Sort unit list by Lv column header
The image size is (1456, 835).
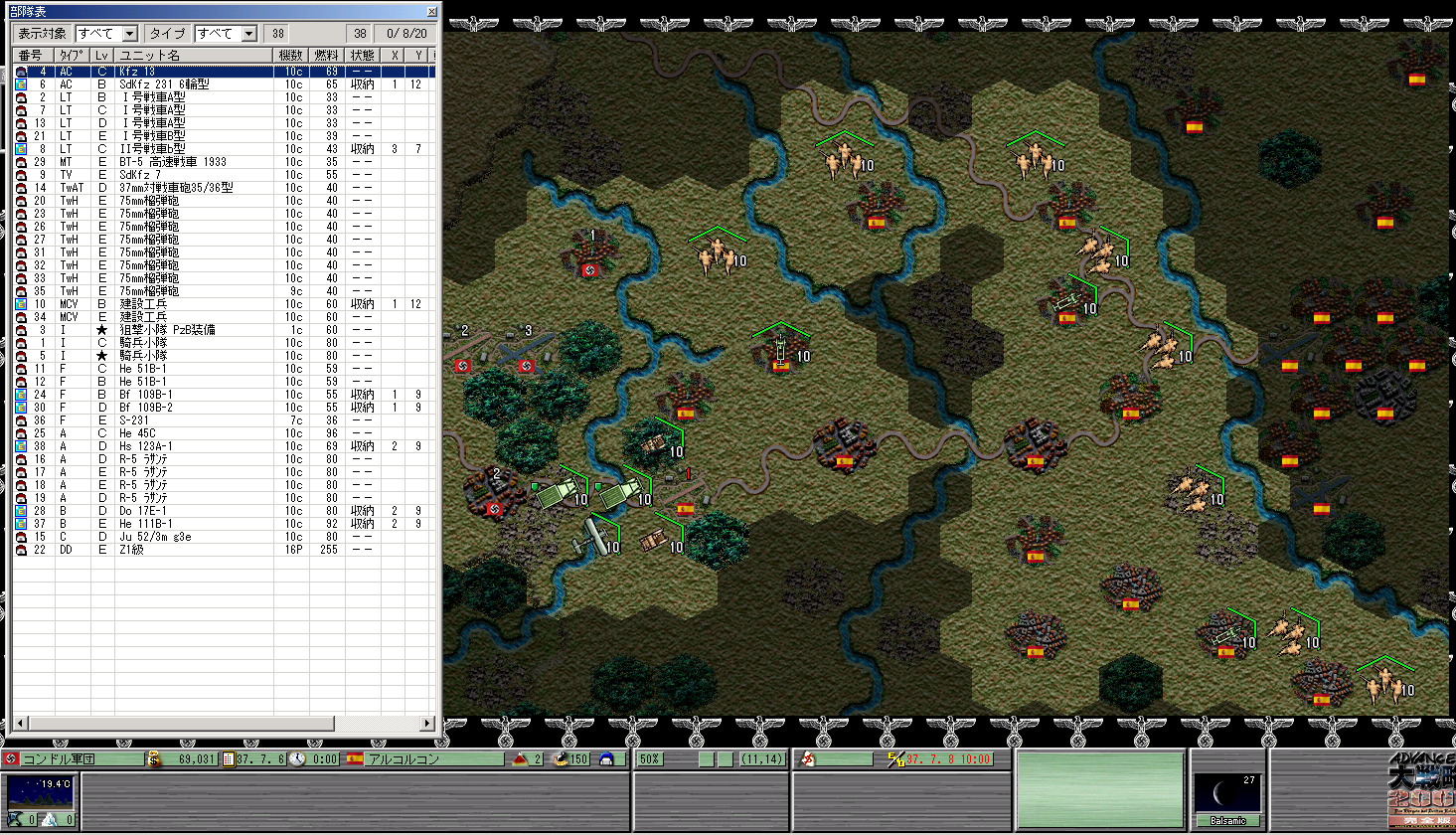pyautogui.click(x=101, y=56)
